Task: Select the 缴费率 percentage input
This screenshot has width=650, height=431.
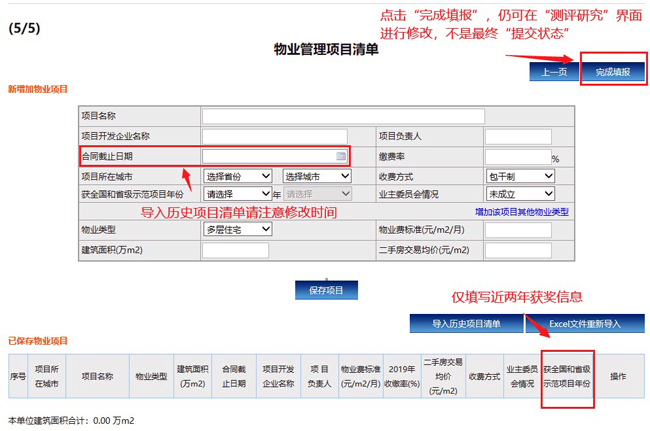Action: tap(516, 157)
